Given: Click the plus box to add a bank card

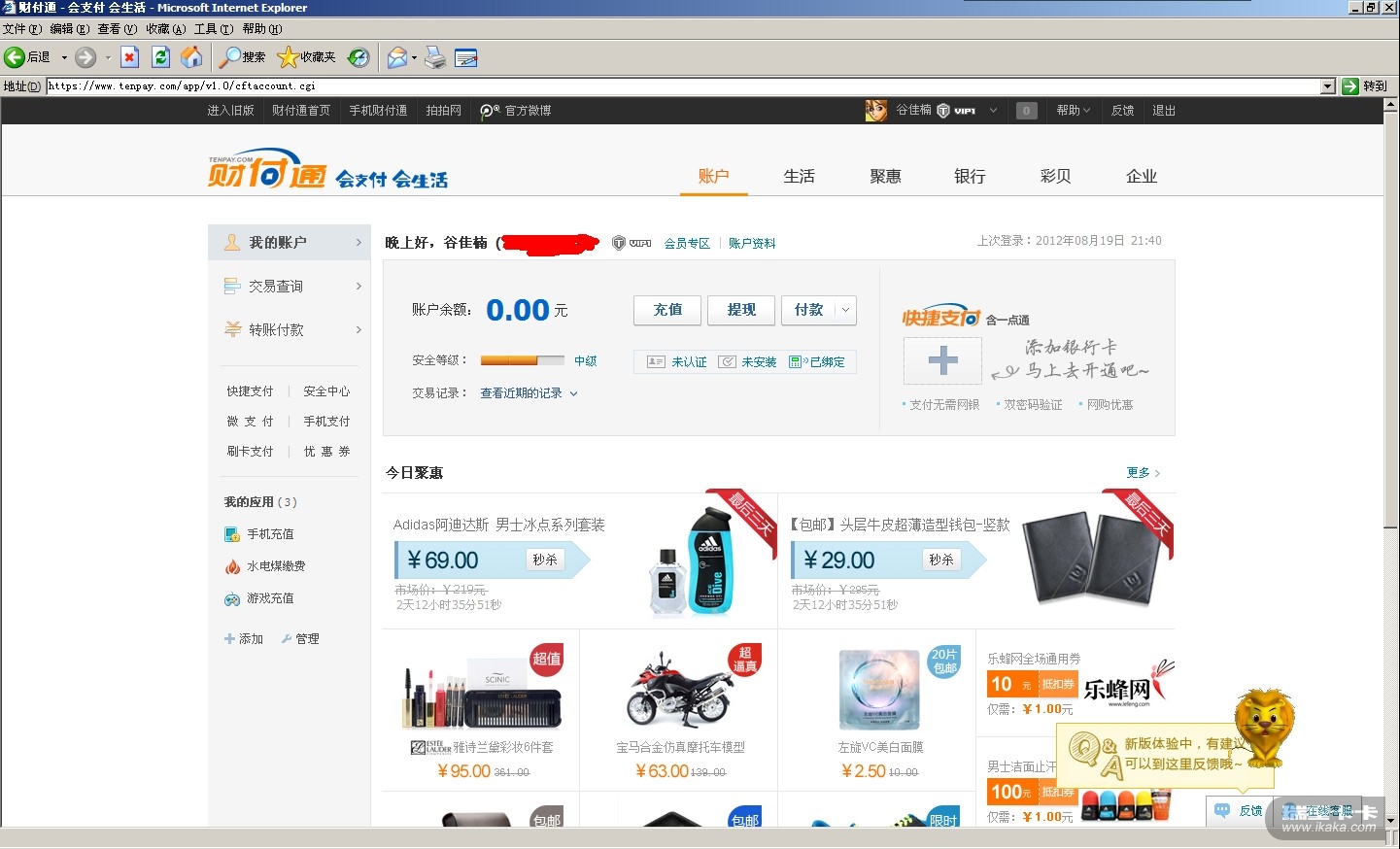Looking at the screenshot, I should click(x=942, y=361).
